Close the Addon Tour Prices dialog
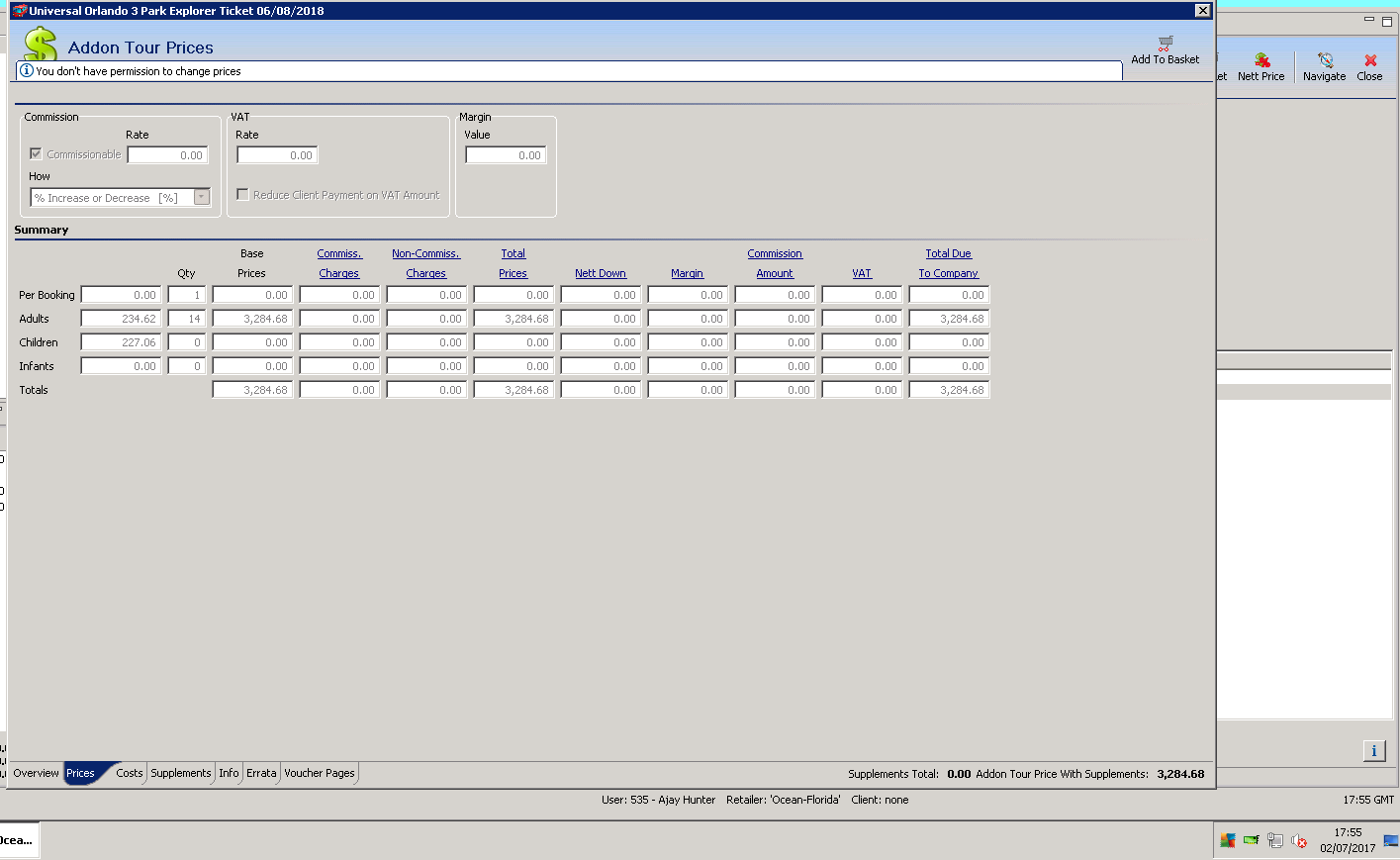 tap(1202, 11)
